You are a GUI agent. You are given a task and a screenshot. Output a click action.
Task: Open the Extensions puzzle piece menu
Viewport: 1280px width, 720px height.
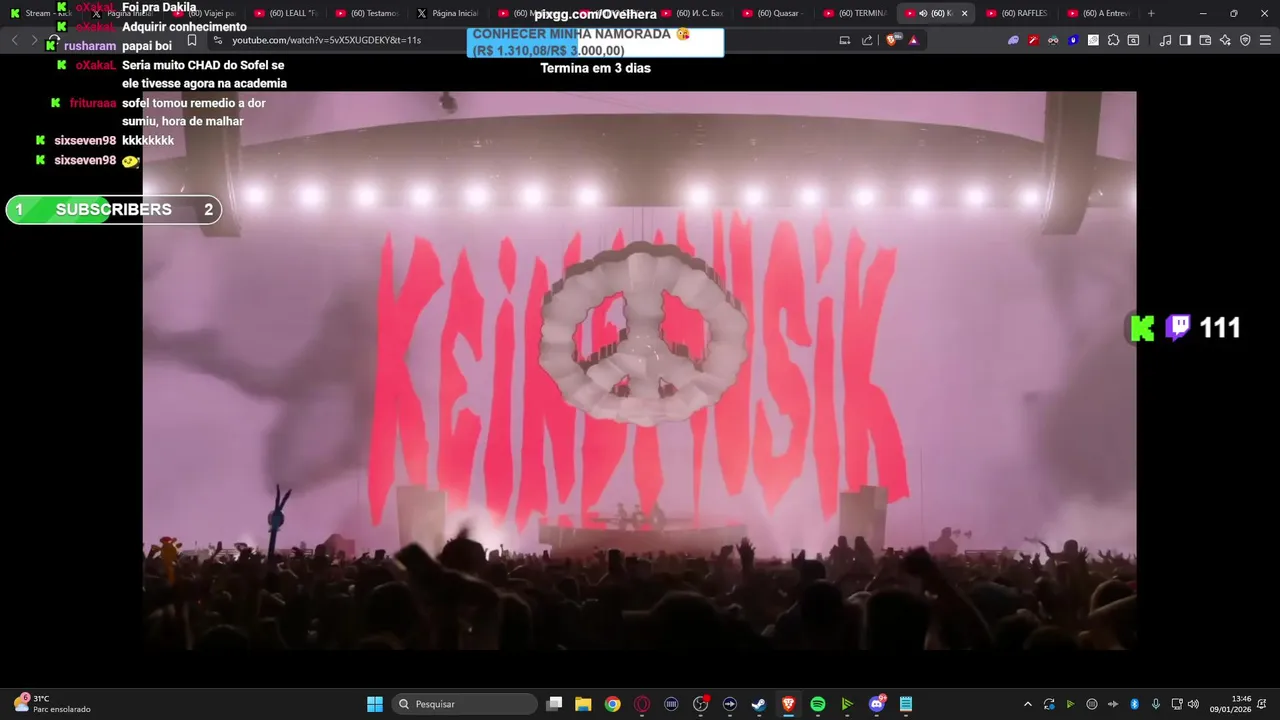point(1113,40)
